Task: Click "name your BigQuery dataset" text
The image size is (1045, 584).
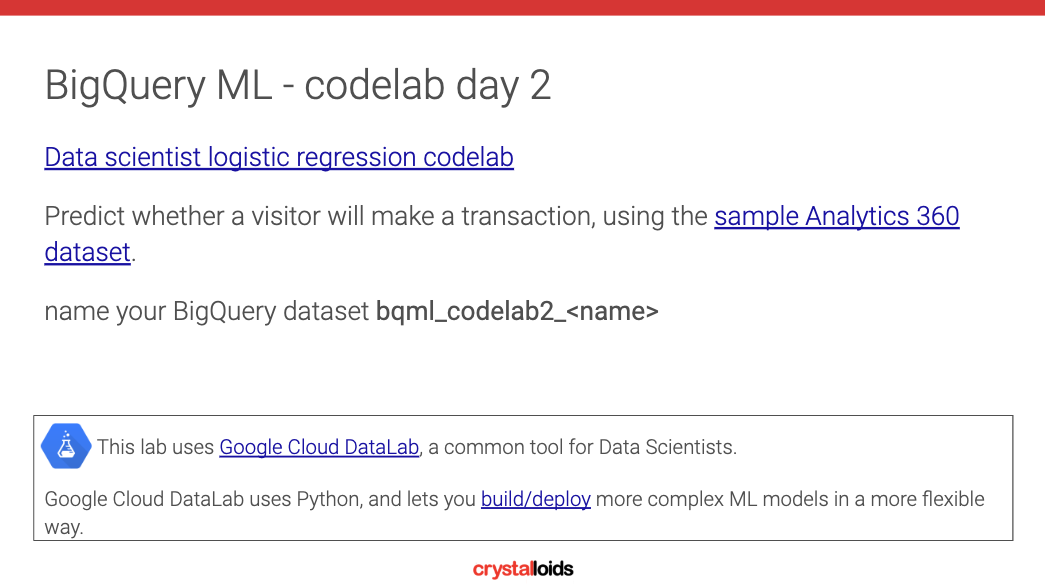Action: tap(207, 311)
